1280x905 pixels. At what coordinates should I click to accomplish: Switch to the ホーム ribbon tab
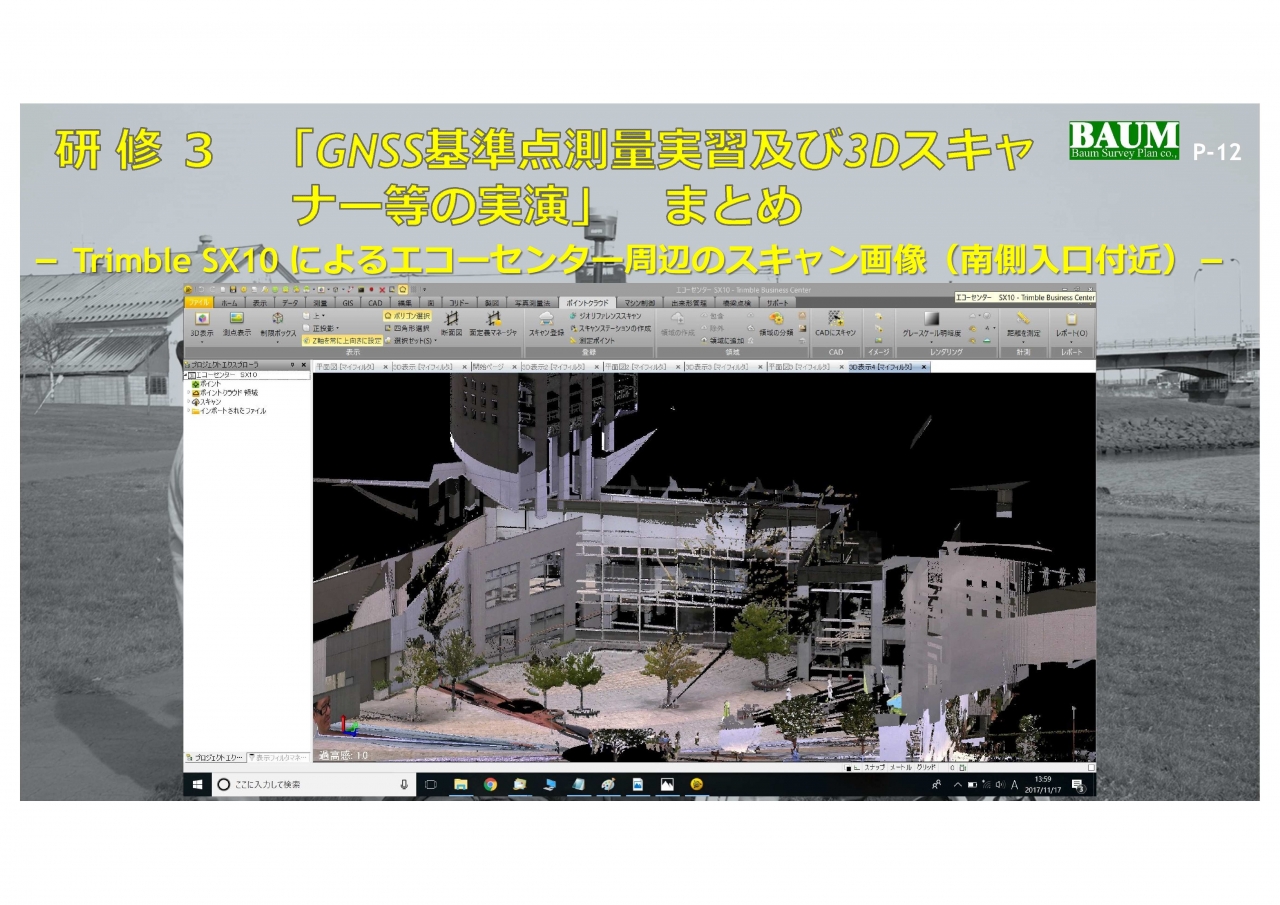click(x=229, y=301)
